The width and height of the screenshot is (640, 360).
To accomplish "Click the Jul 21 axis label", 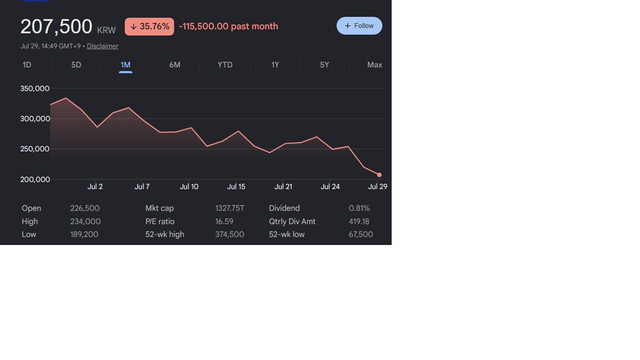I will pyautogui.click(x=283, y=187).
